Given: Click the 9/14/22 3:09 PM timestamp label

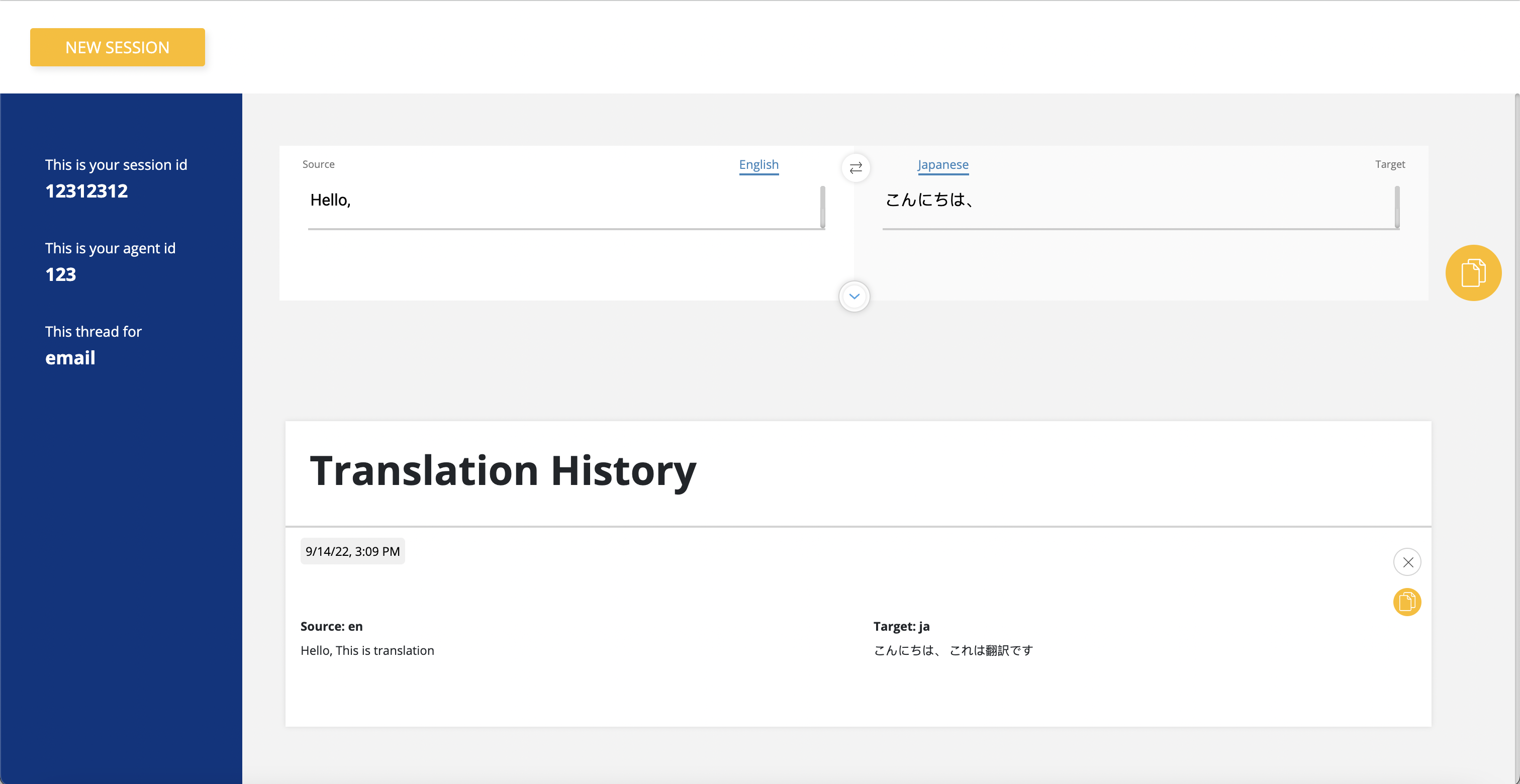Looking at the screenshot, I should (351, 551).
